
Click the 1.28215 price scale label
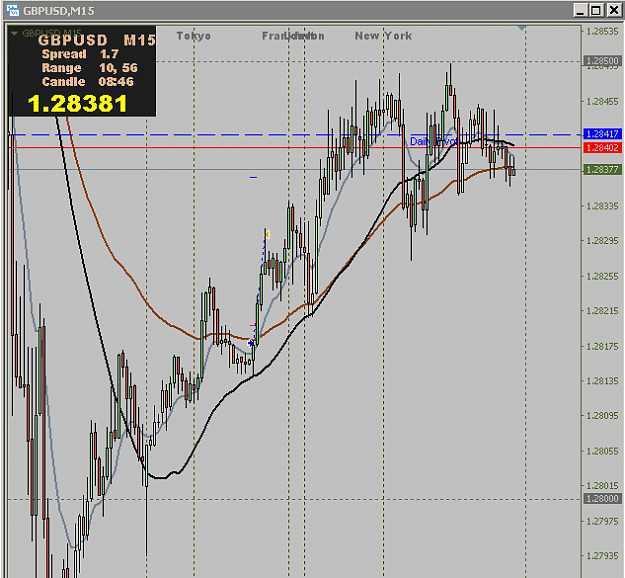pyautogui.click(x=603, y=311)
